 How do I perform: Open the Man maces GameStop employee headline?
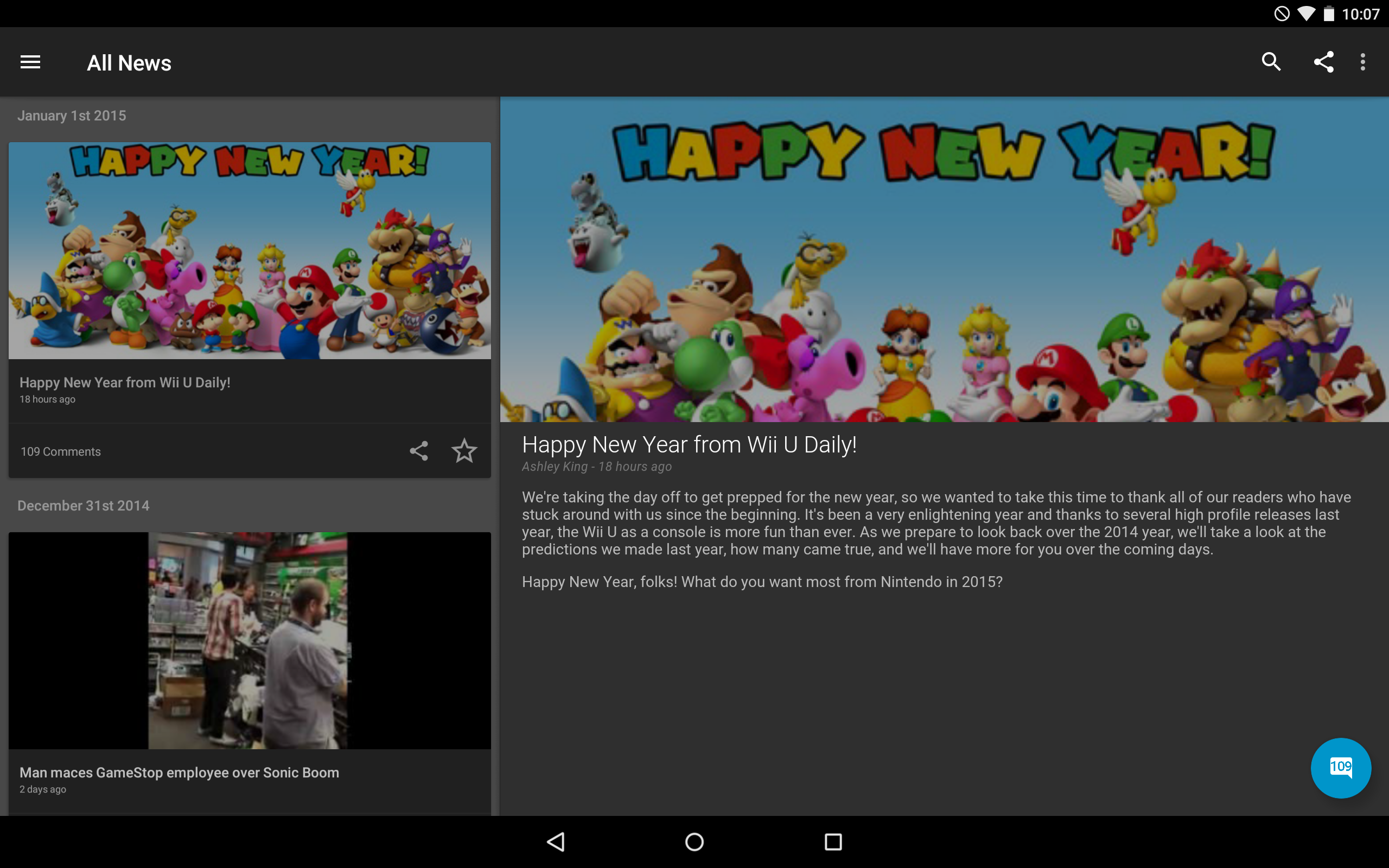[x=179, y=773]
